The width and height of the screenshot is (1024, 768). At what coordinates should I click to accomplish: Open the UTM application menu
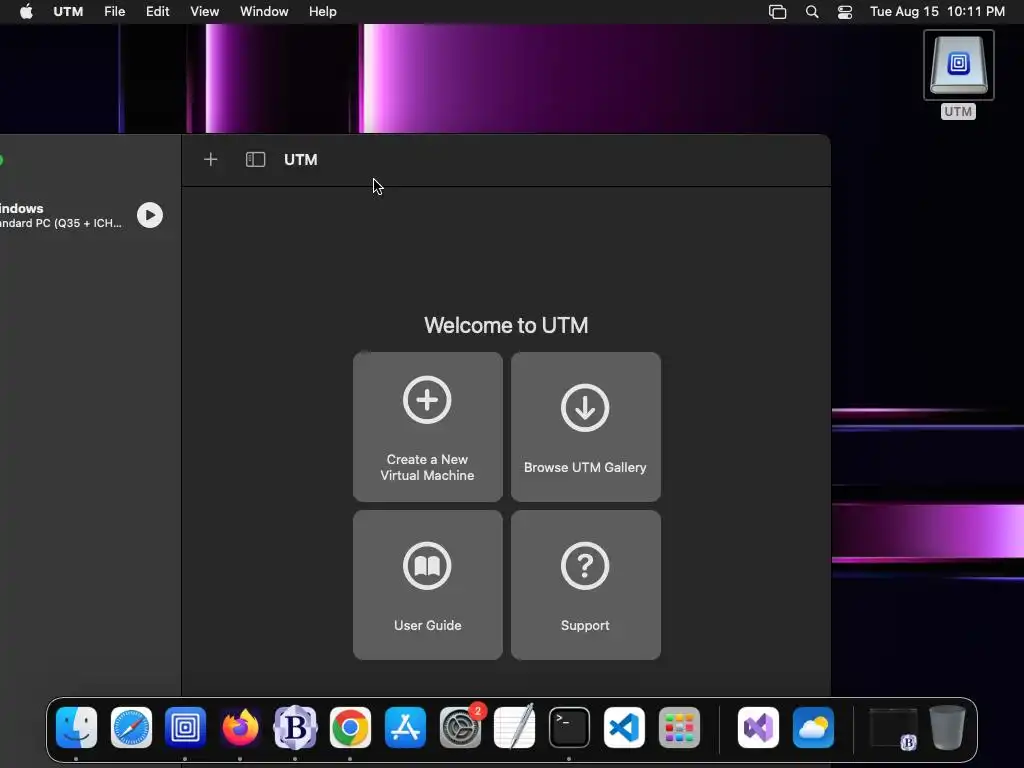click(68, 12)
